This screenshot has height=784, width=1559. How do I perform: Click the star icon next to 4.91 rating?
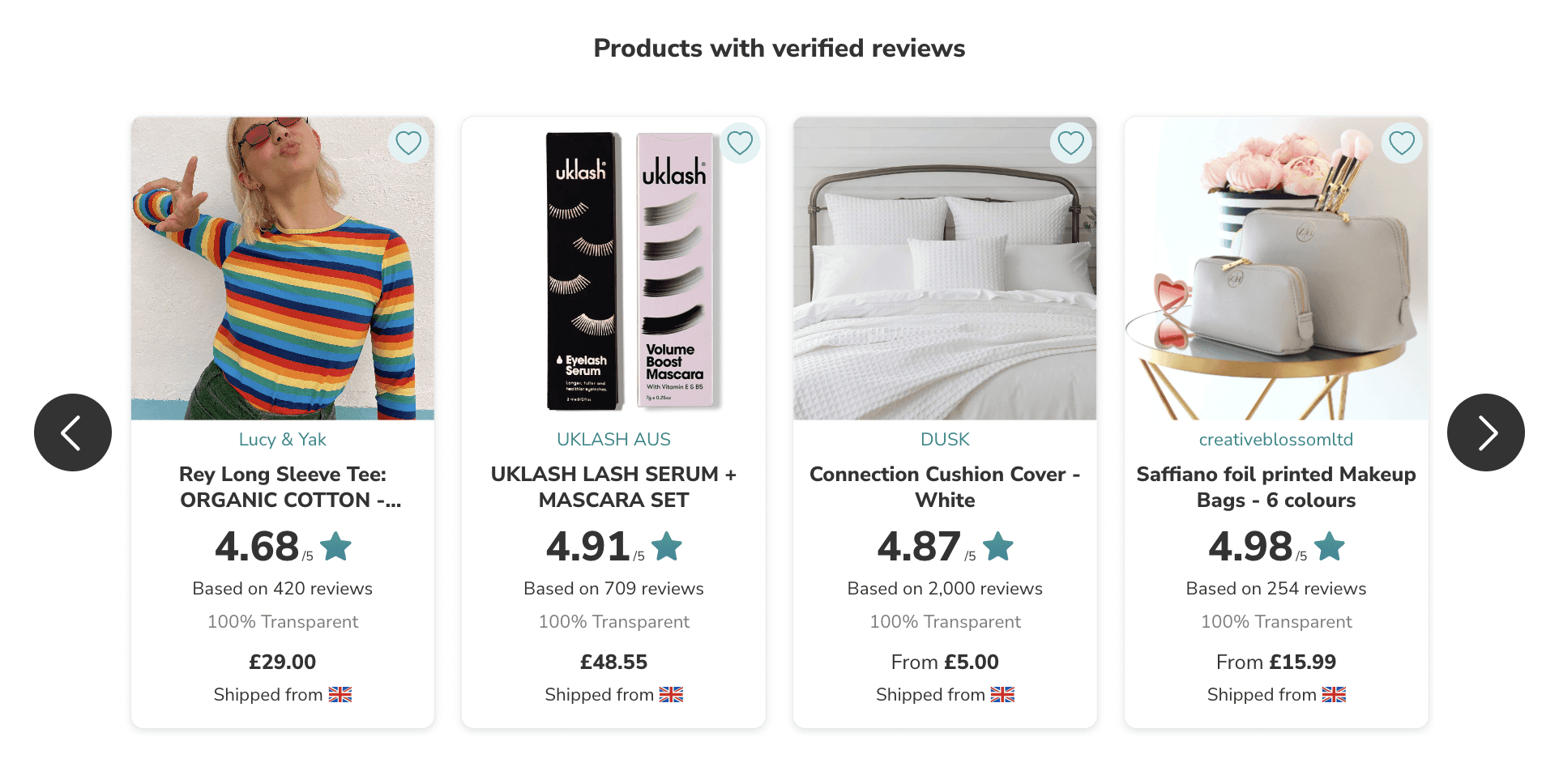point(667,547)
